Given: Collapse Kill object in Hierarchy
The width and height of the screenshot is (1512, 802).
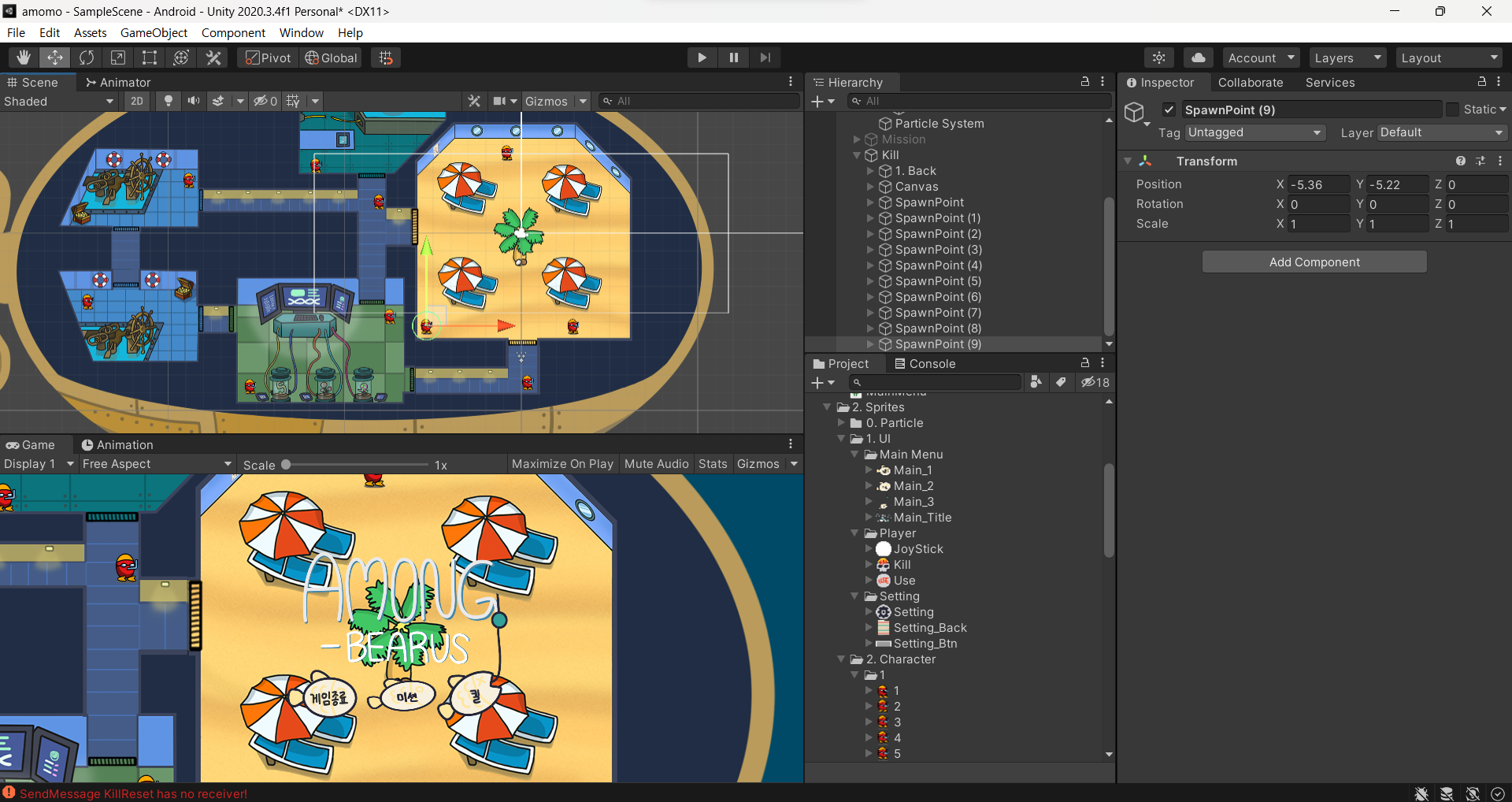Looking at the screenshot, I should 858,155.
